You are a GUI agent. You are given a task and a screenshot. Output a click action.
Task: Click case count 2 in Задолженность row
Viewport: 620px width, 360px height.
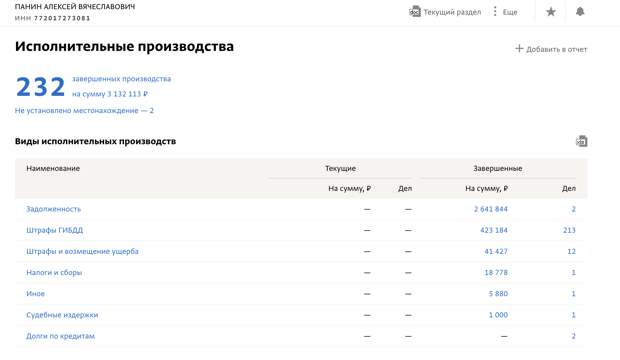click(573, 209)
